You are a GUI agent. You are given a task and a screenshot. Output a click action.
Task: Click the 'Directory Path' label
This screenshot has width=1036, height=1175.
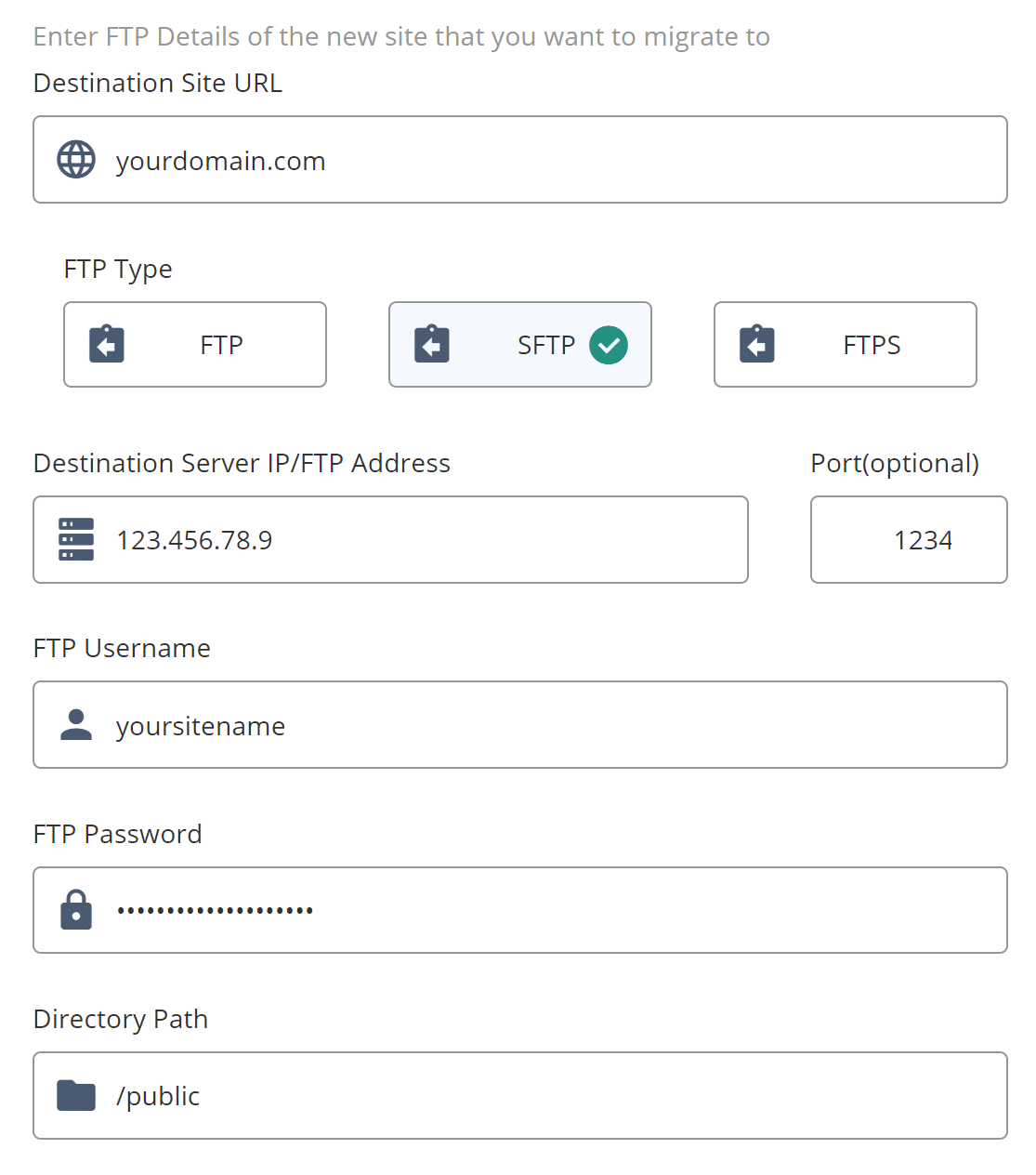pyautogui.click(x=121, y=1019)
